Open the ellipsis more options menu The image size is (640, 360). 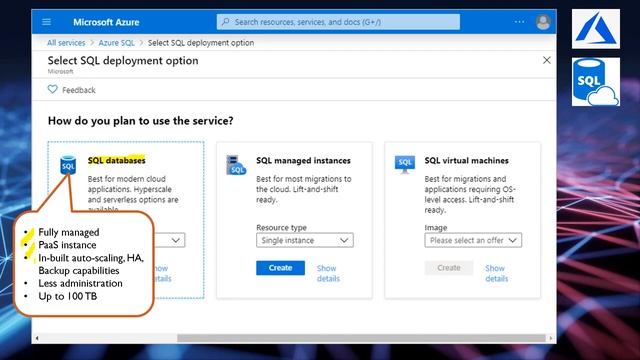tap(519, 22)
